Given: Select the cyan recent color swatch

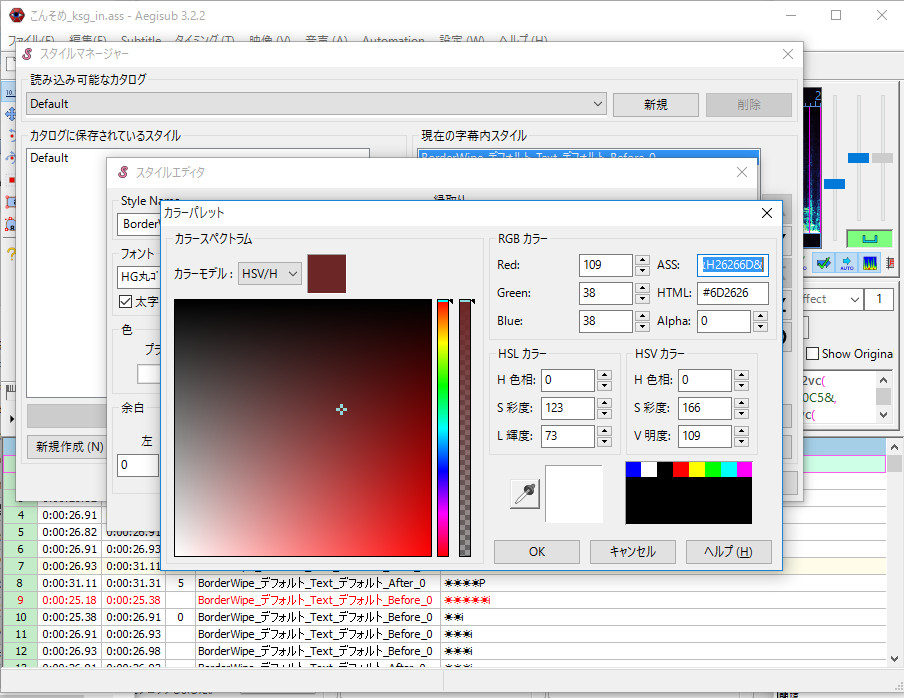Looking at the screenshot, I should point(728,469).
